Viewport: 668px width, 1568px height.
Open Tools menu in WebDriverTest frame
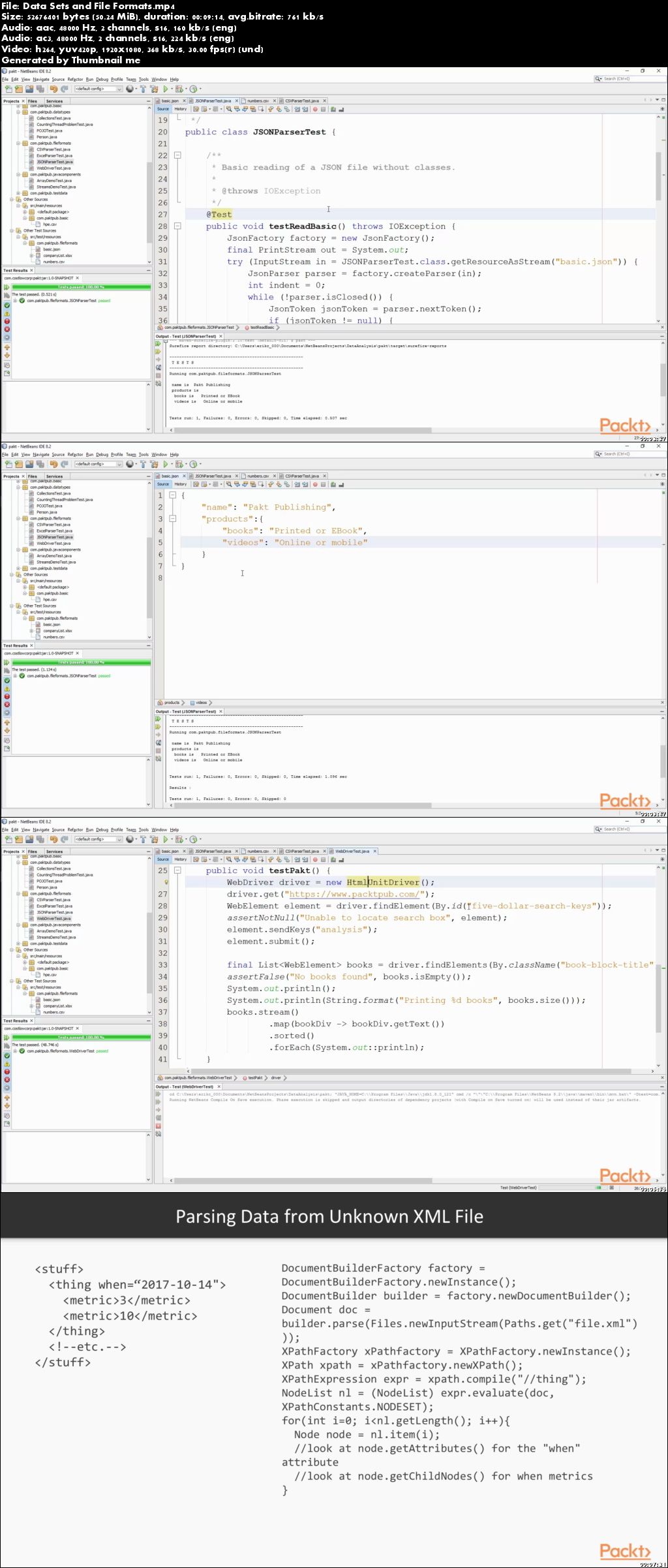144,829
